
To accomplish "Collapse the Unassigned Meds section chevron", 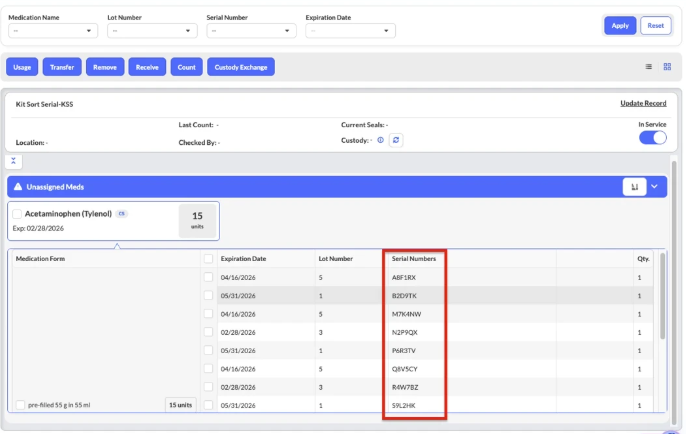I will [x=655, y=186].
